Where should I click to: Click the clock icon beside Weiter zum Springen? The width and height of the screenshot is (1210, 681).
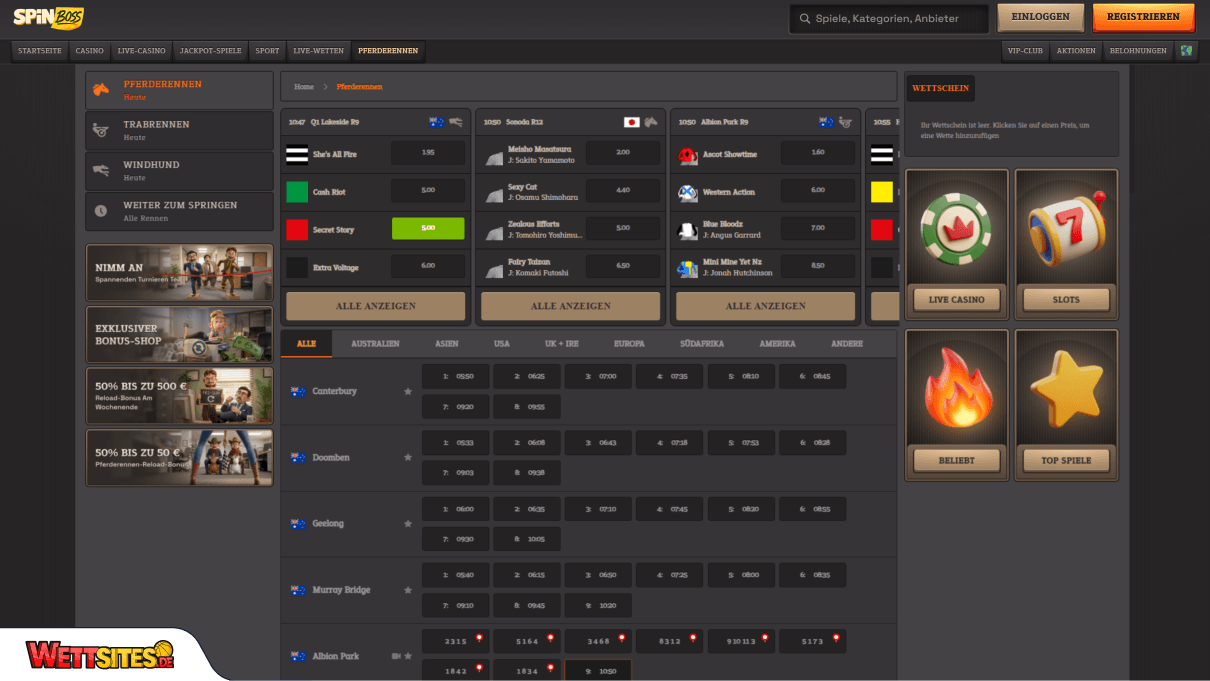[101, 211]
